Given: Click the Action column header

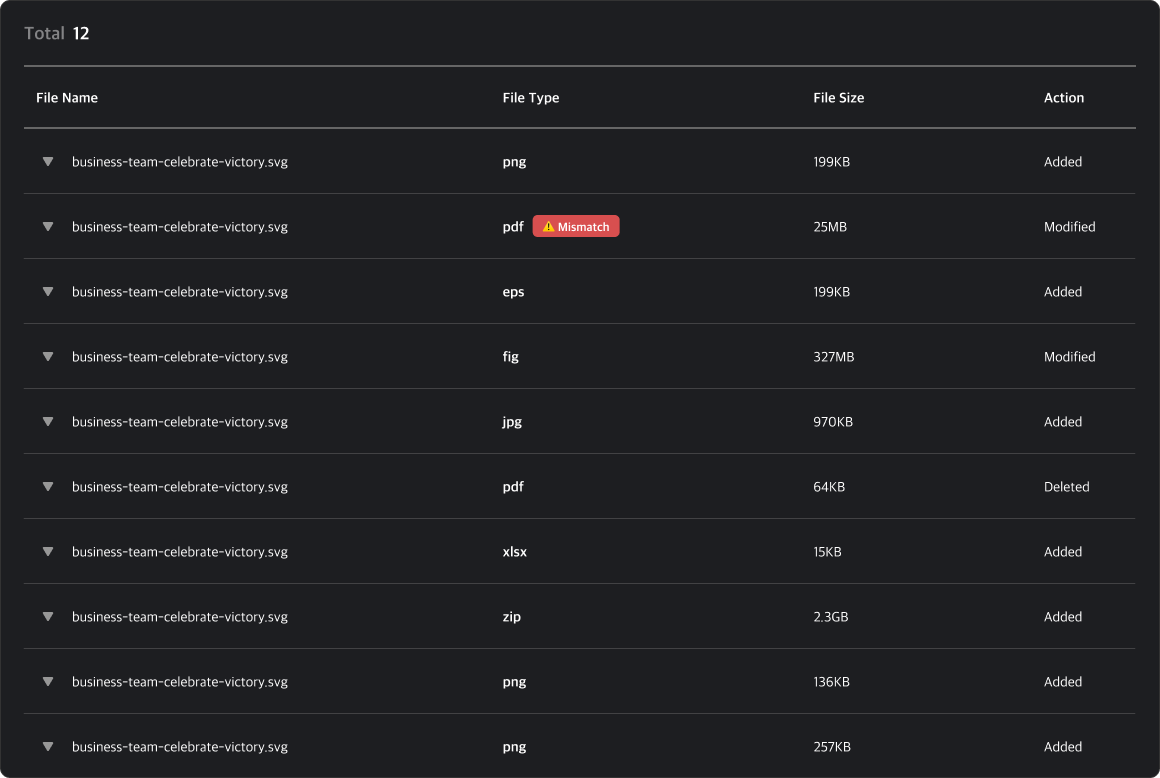Looking at the screenshot, I should [1063, 97].
